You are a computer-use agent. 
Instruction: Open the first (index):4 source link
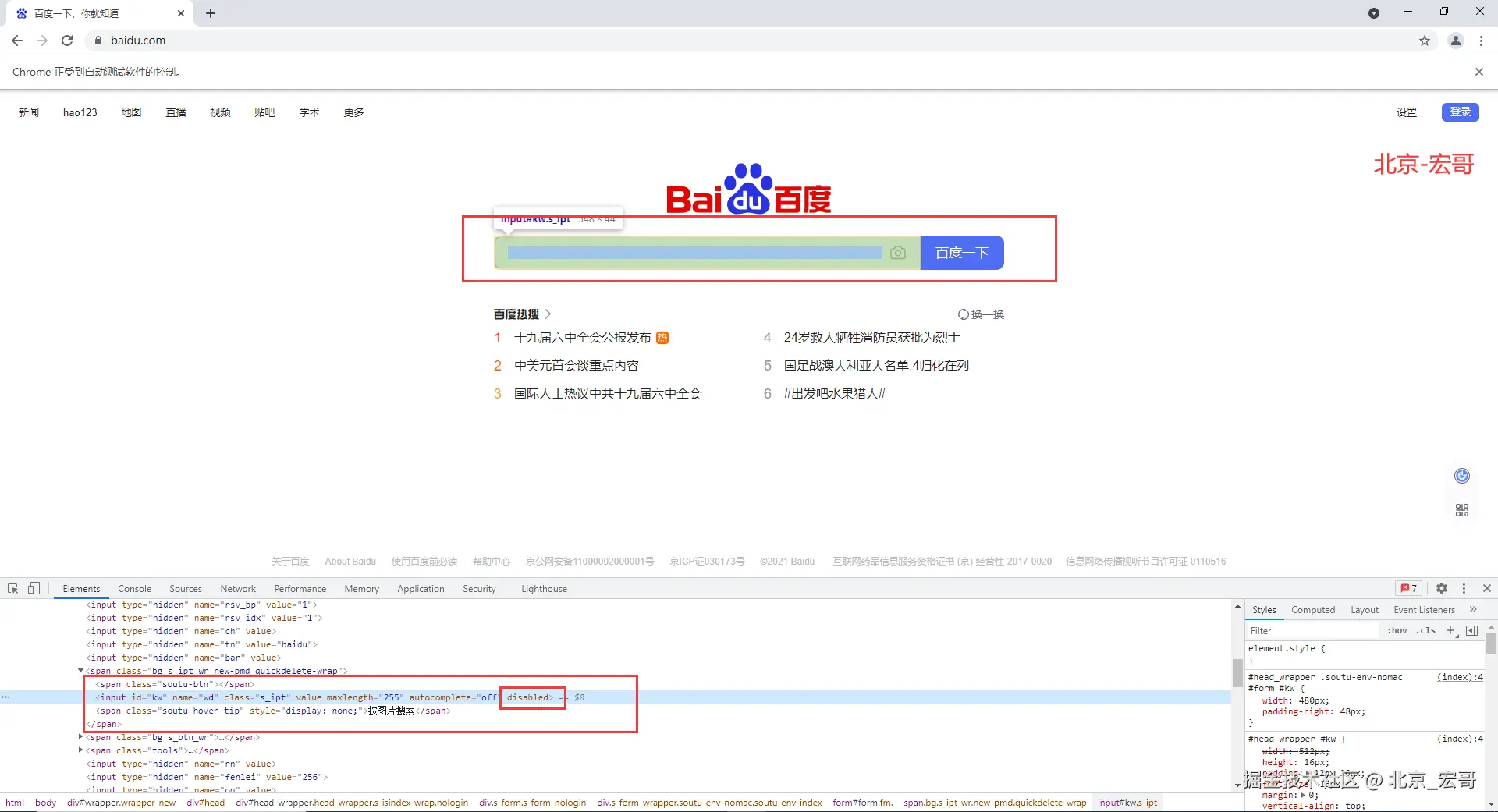[1460, 677]
